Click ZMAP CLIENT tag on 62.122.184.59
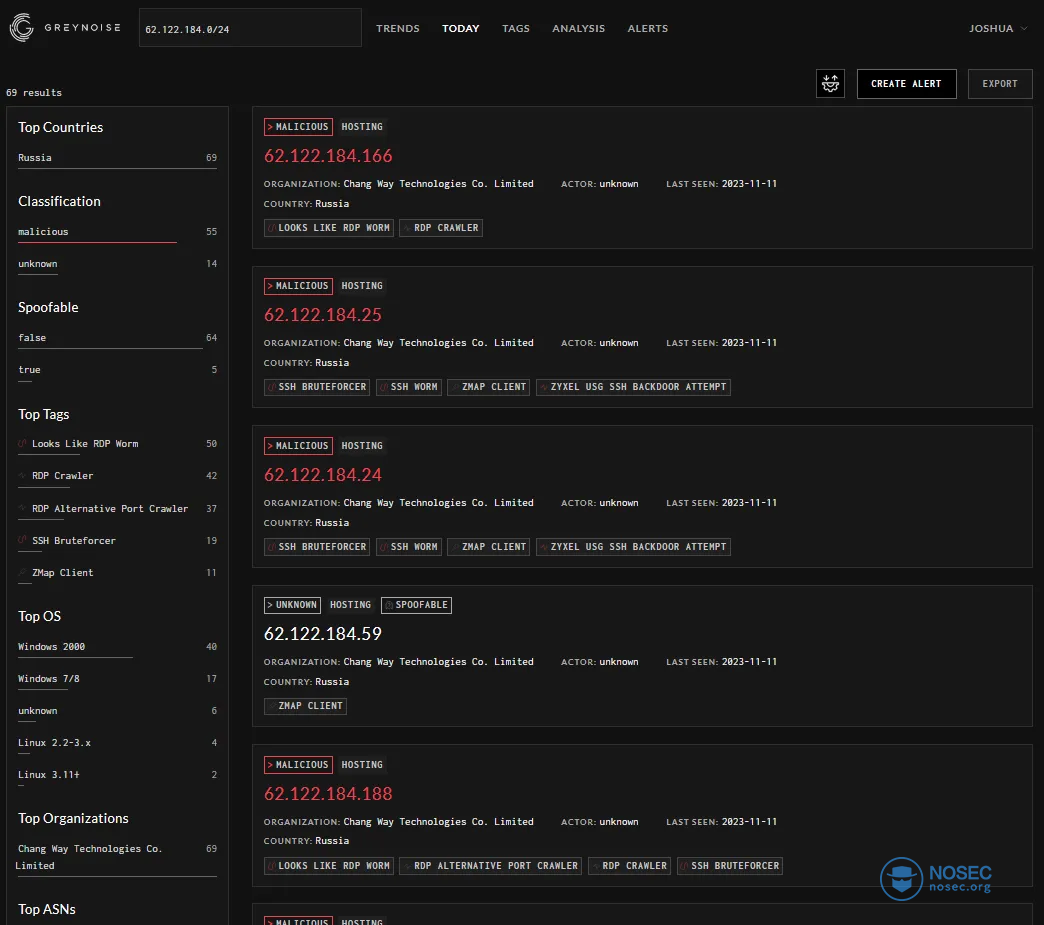The image size is (1044, 925). (x=305, y=706)
